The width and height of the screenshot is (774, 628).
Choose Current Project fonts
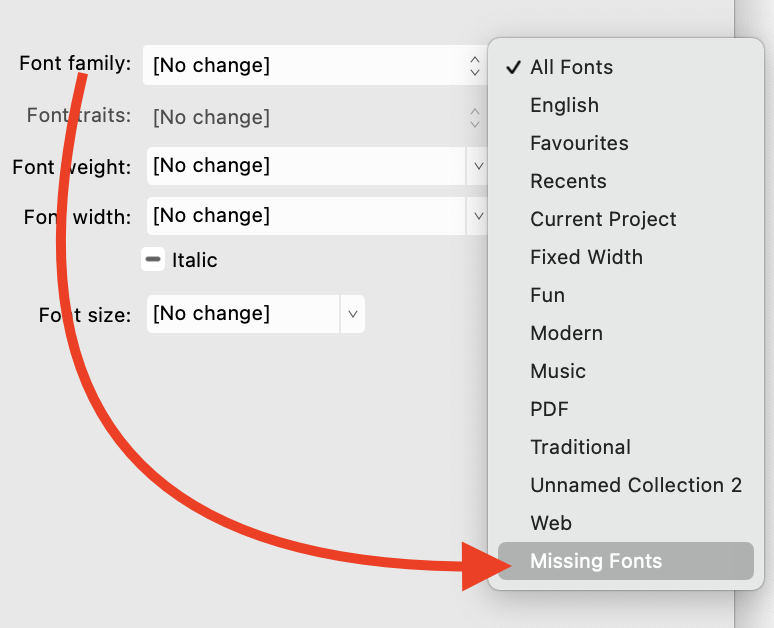click(603, 219)
